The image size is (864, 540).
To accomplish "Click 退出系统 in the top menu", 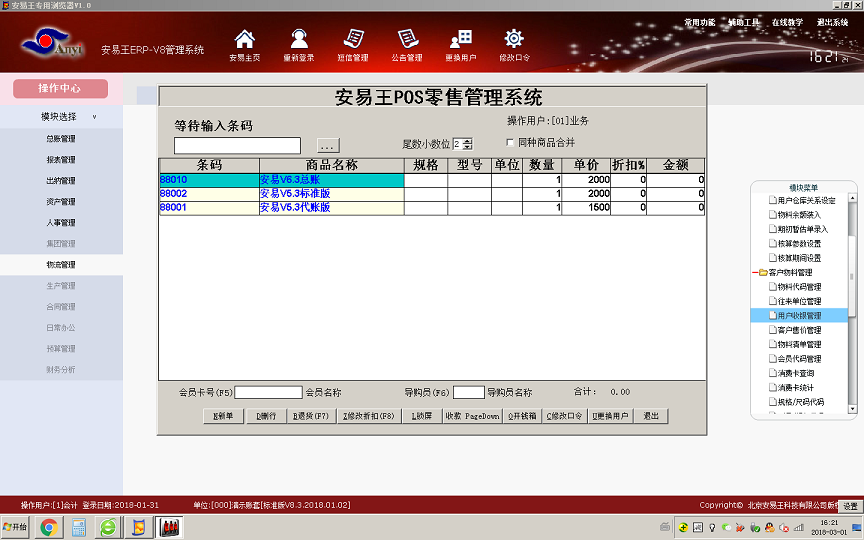I will click(832, 23).
